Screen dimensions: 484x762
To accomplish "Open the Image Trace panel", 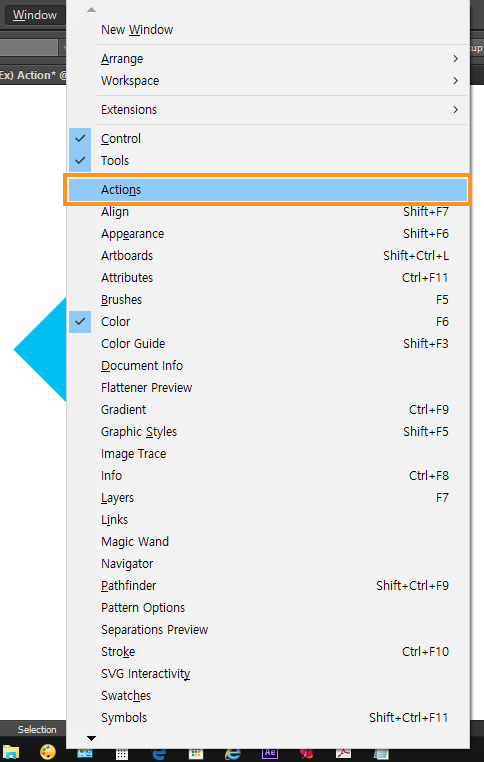I will (x=268, y=454).
